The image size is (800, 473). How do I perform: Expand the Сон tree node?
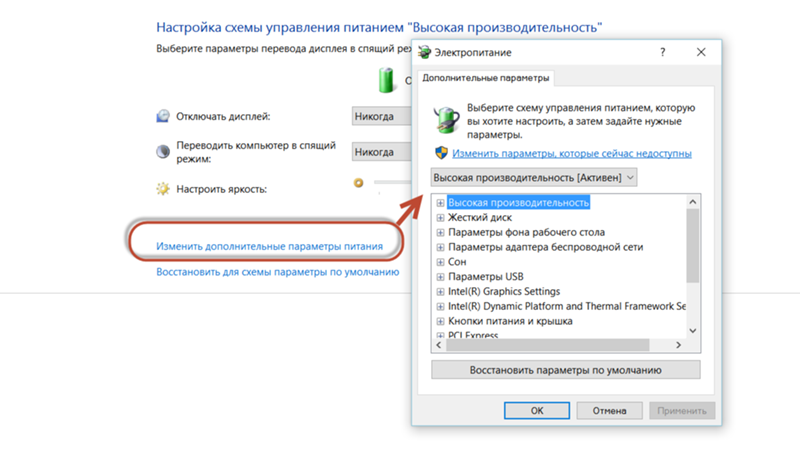click(440, 262)
